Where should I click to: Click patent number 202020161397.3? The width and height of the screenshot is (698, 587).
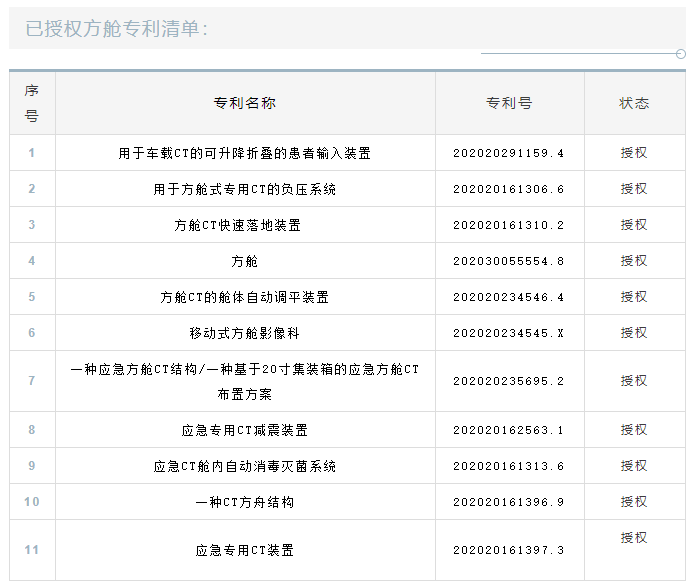point(509,550)
